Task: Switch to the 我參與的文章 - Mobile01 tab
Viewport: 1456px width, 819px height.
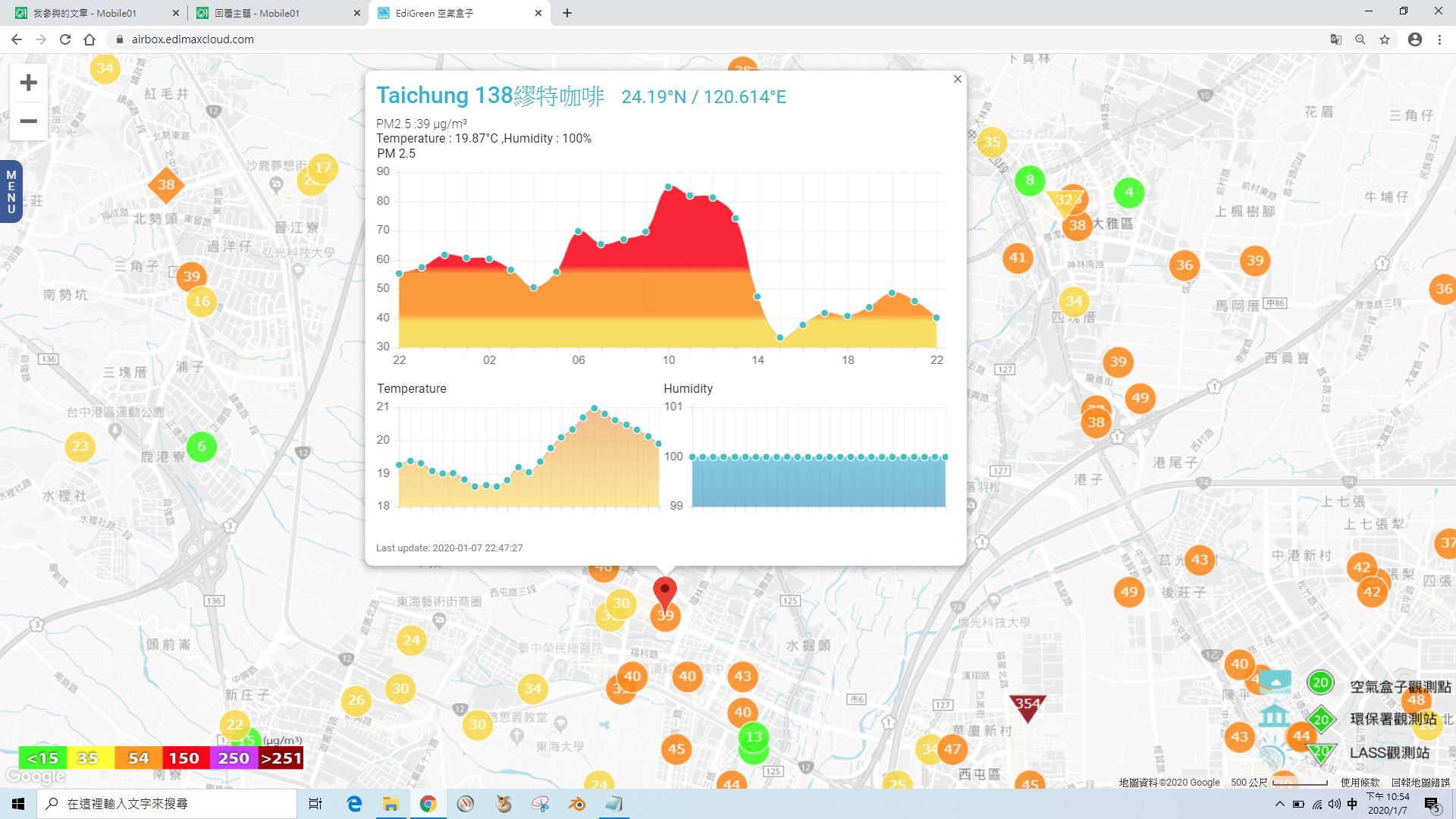Action: [x=85, y=13]
